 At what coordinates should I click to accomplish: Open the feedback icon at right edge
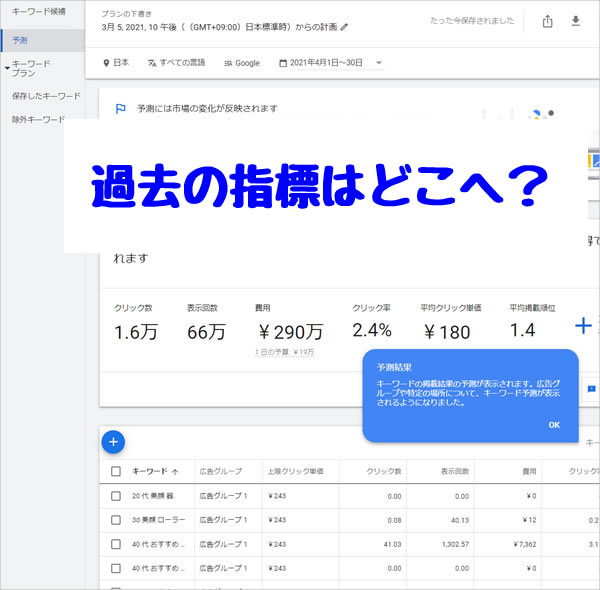coord(591,389)
